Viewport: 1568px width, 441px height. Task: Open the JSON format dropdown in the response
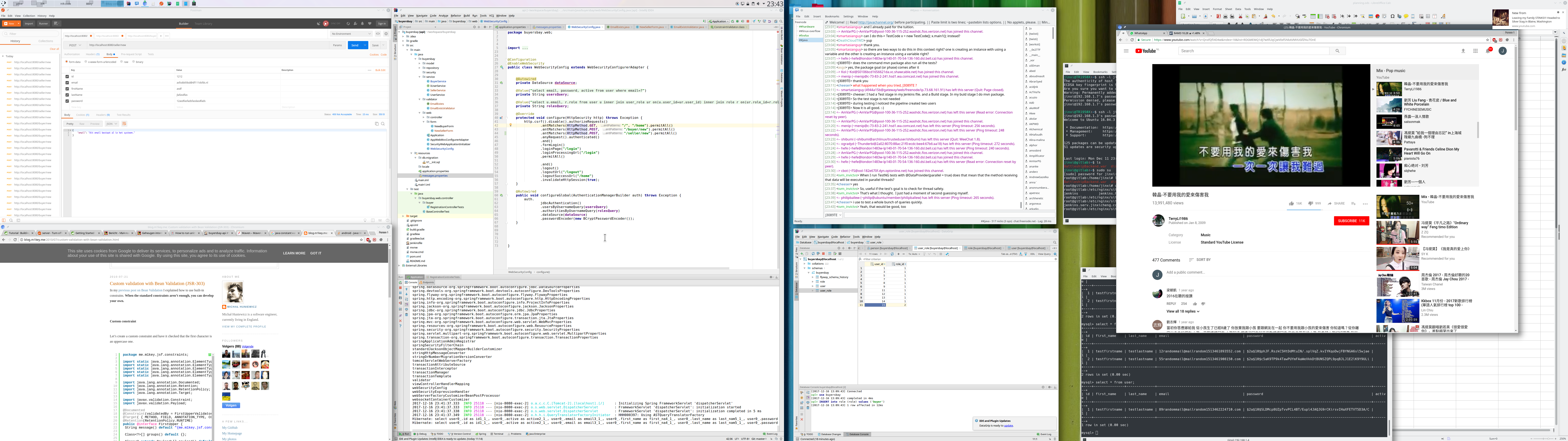click(x=112, y=124)
